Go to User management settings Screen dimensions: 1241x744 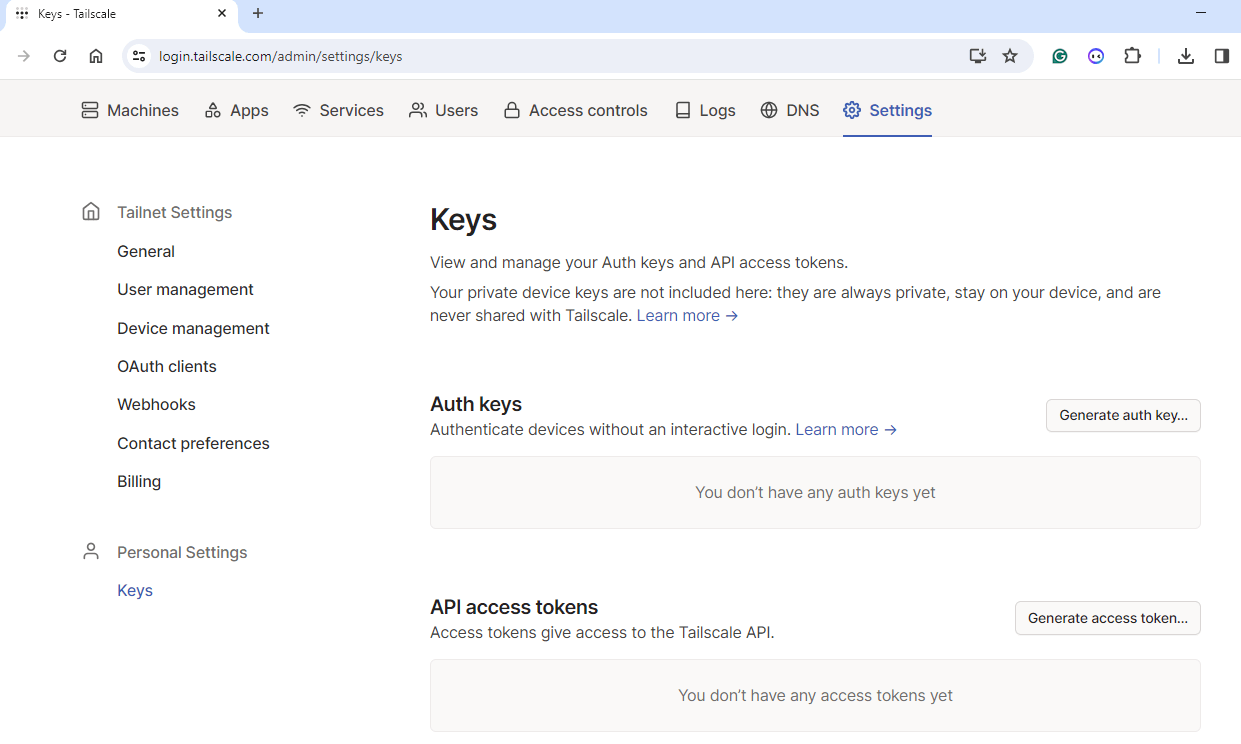click(185, 289)
